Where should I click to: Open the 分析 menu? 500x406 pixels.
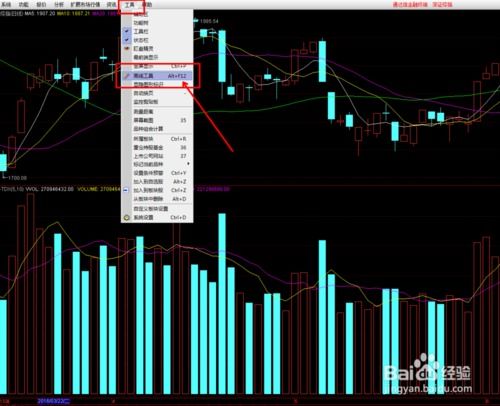coord(59,5)
